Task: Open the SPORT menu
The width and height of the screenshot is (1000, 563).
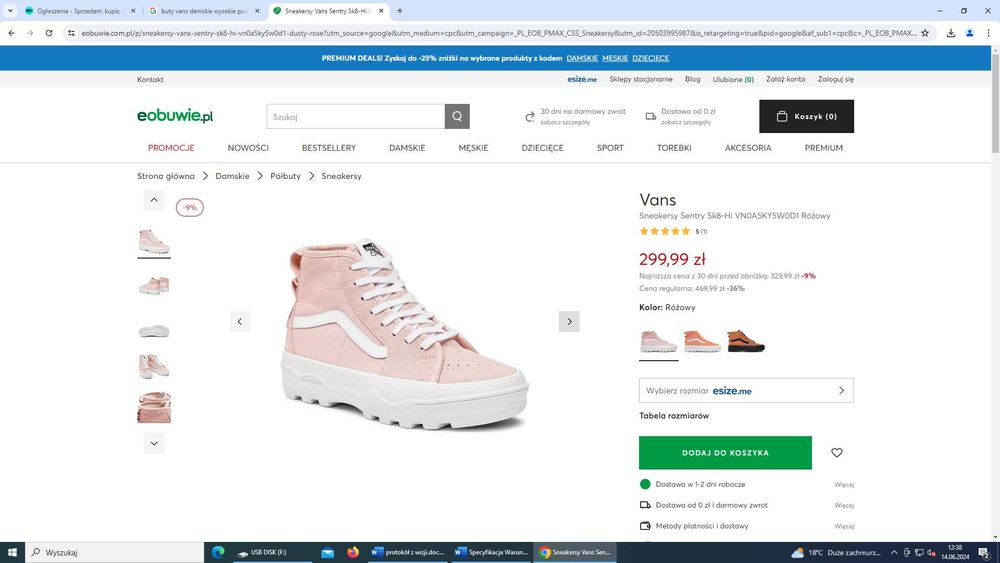Action: 610,147
